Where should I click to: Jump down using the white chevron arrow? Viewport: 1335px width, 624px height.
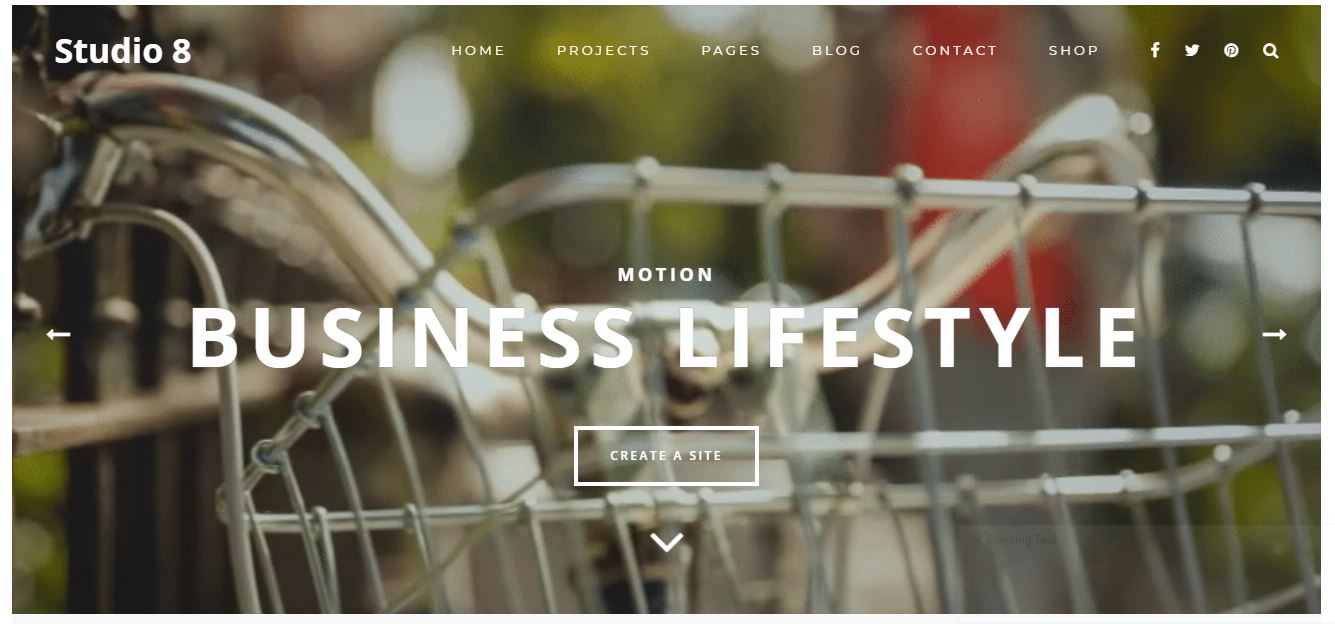click(x=667, y=542)
